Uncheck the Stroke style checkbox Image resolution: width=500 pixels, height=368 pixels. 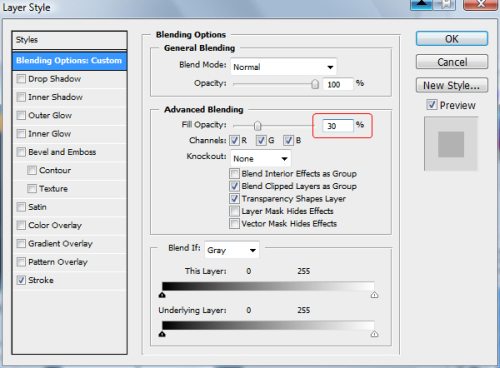coord(21,280)
